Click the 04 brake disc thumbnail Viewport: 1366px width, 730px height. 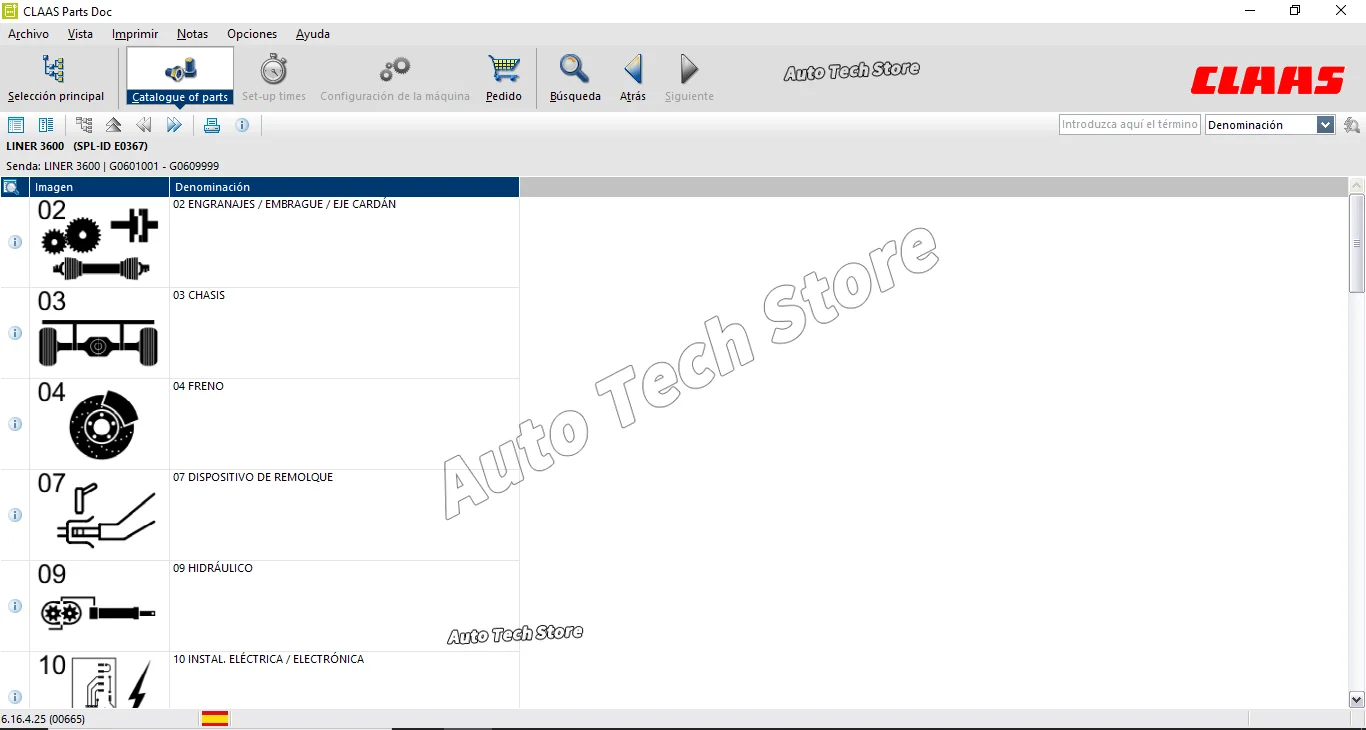[x=99, y=423]
